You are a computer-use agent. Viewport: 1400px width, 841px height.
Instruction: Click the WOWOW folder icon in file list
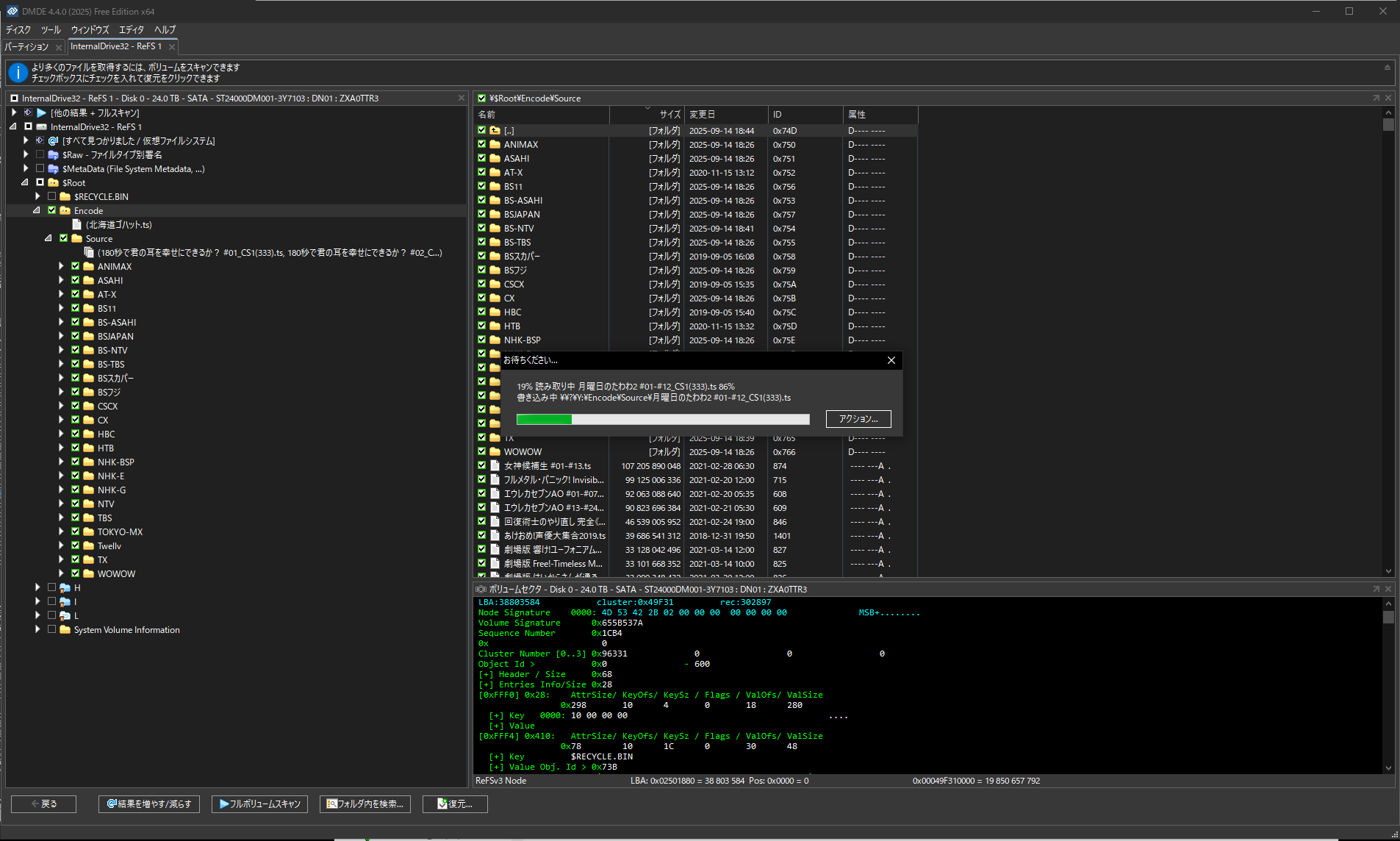[x=495, y=452]
